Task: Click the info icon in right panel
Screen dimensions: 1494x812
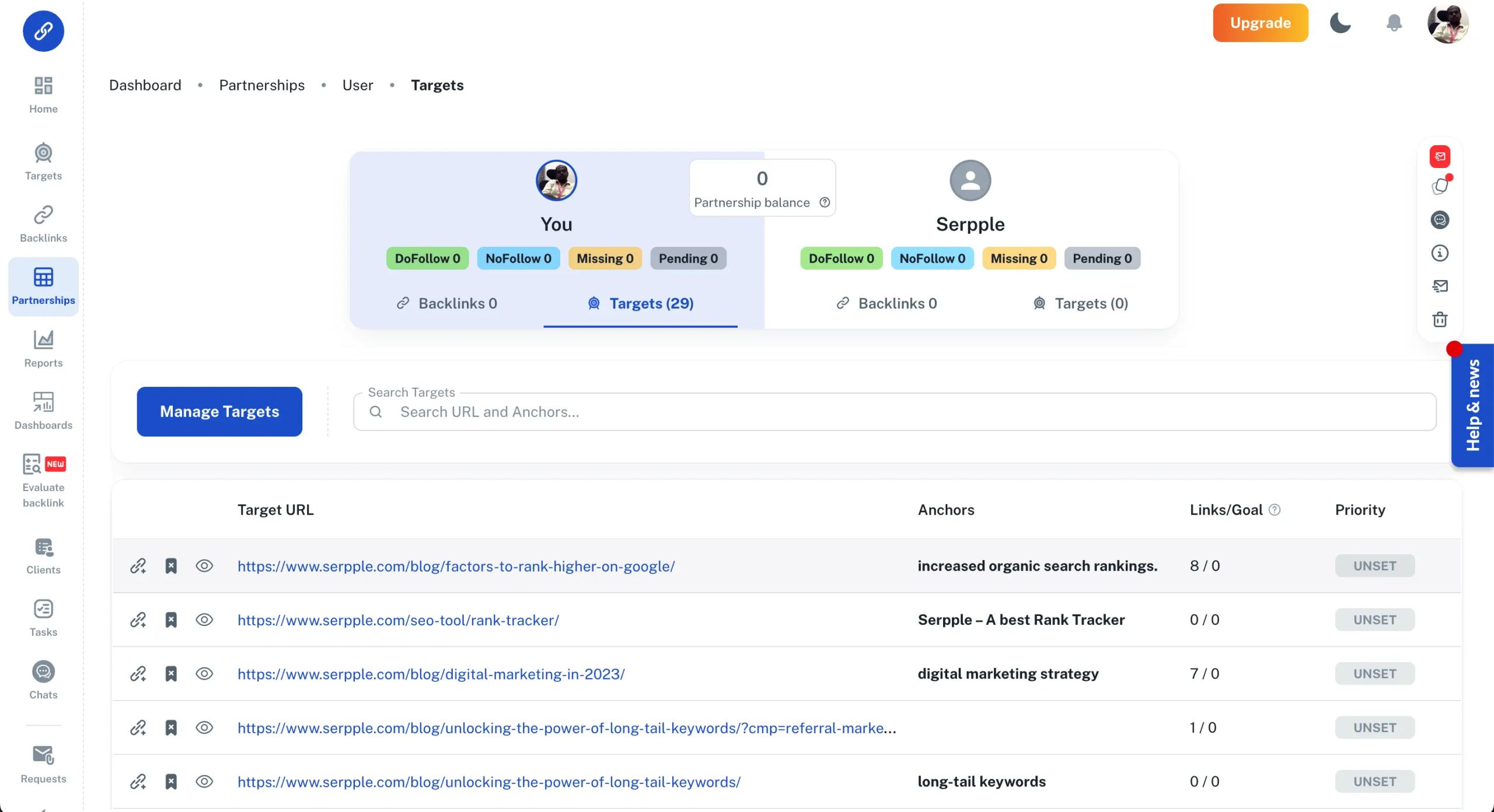Action: tap(1440, 253)
